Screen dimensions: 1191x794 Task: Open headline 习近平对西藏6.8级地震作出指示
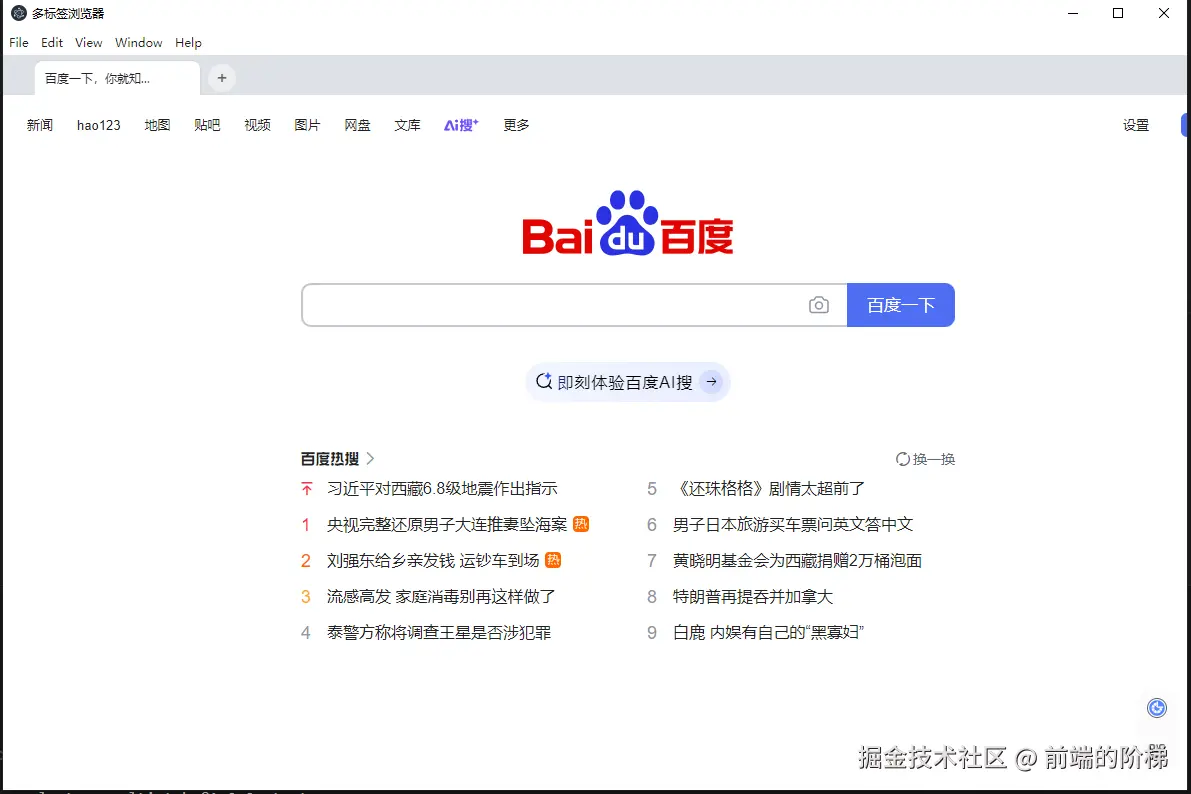click(442, 489)
